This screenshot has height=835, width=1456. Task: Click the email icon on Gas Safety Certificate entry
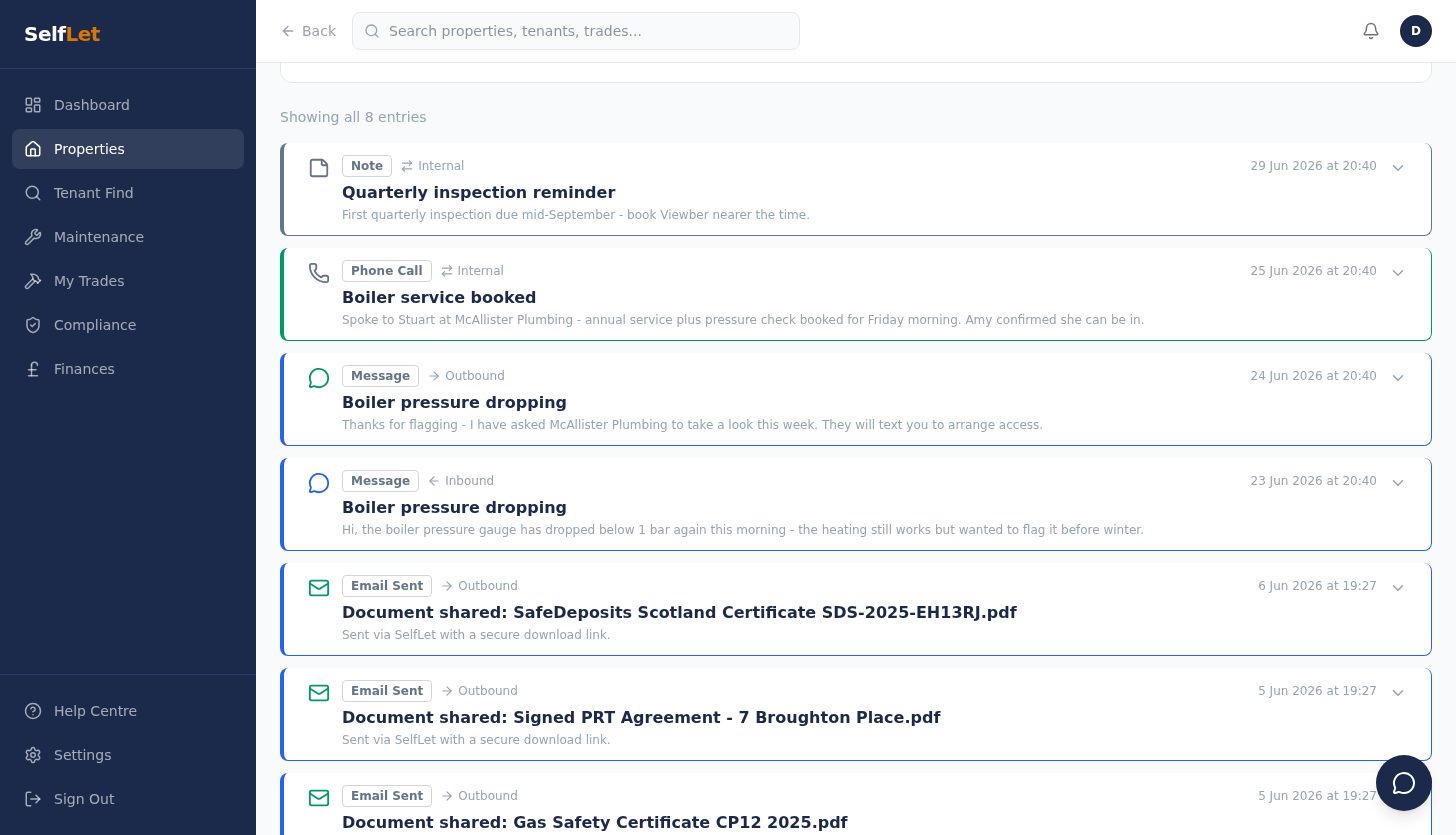pos(319,798)
